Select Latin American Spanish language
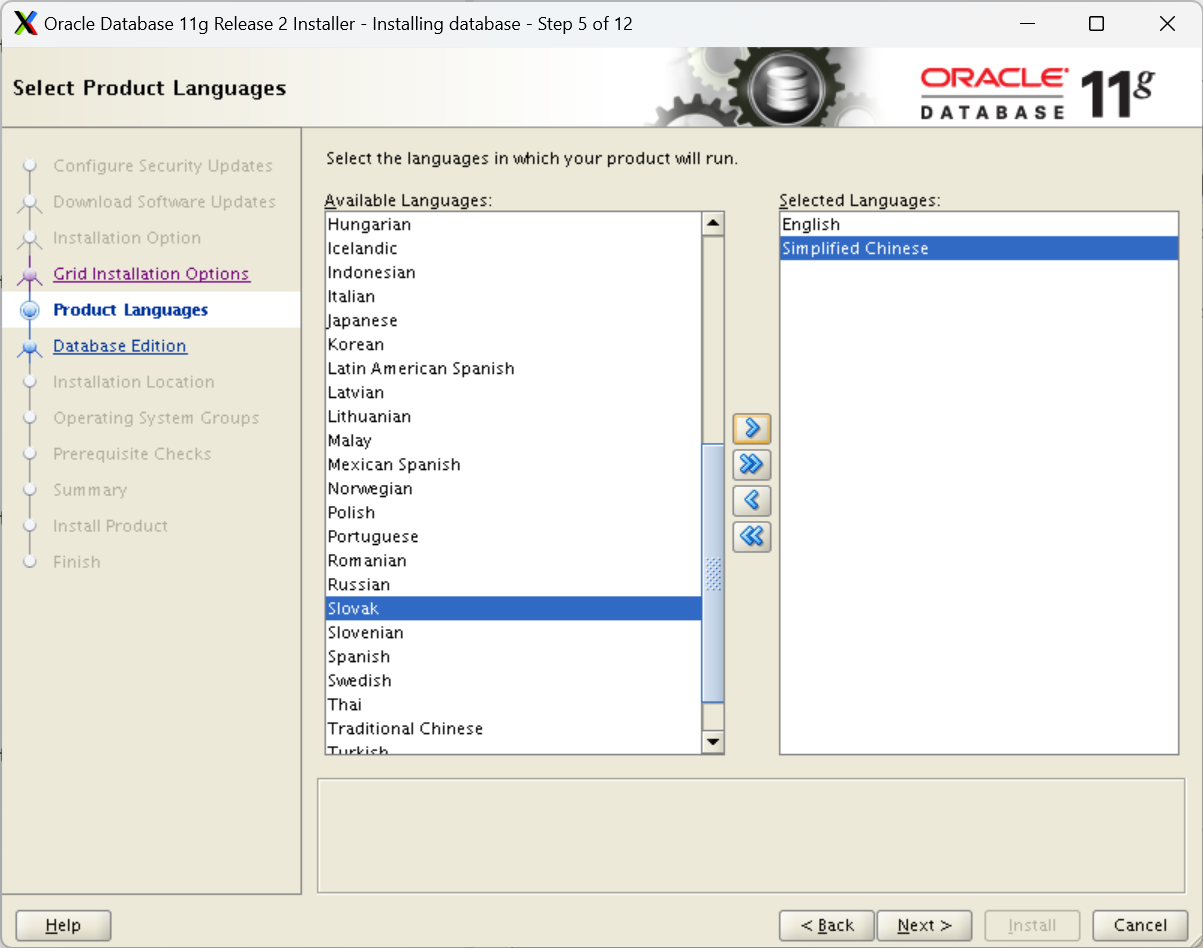The width and height of the screenshot is (1203, 948). click(513, 369)
